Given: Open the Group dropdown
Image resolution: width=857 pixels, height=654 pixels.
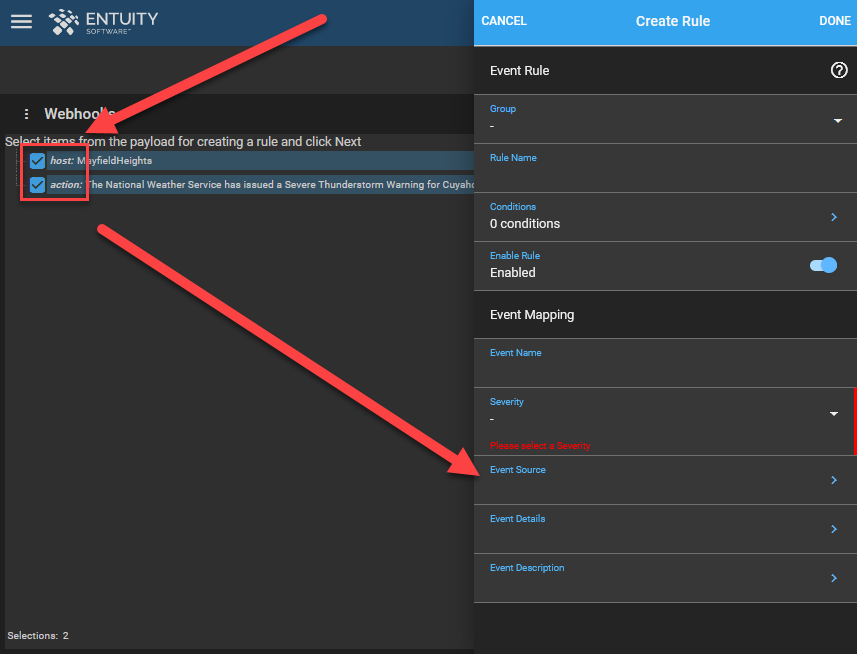Looking at the screenshot, I should (838, 119).
